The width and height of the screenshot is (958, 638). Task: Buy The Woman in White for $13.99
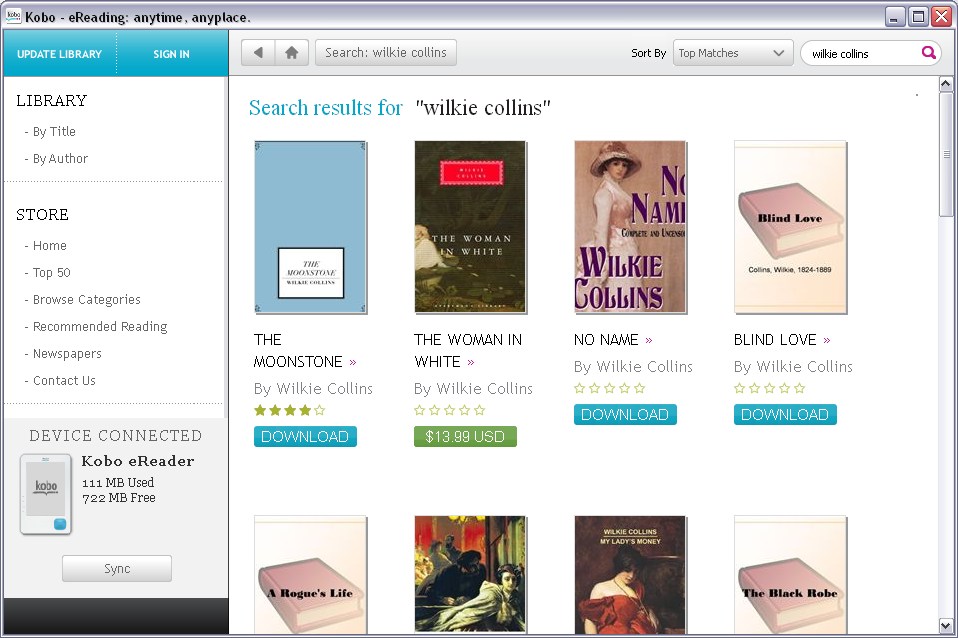465,436
